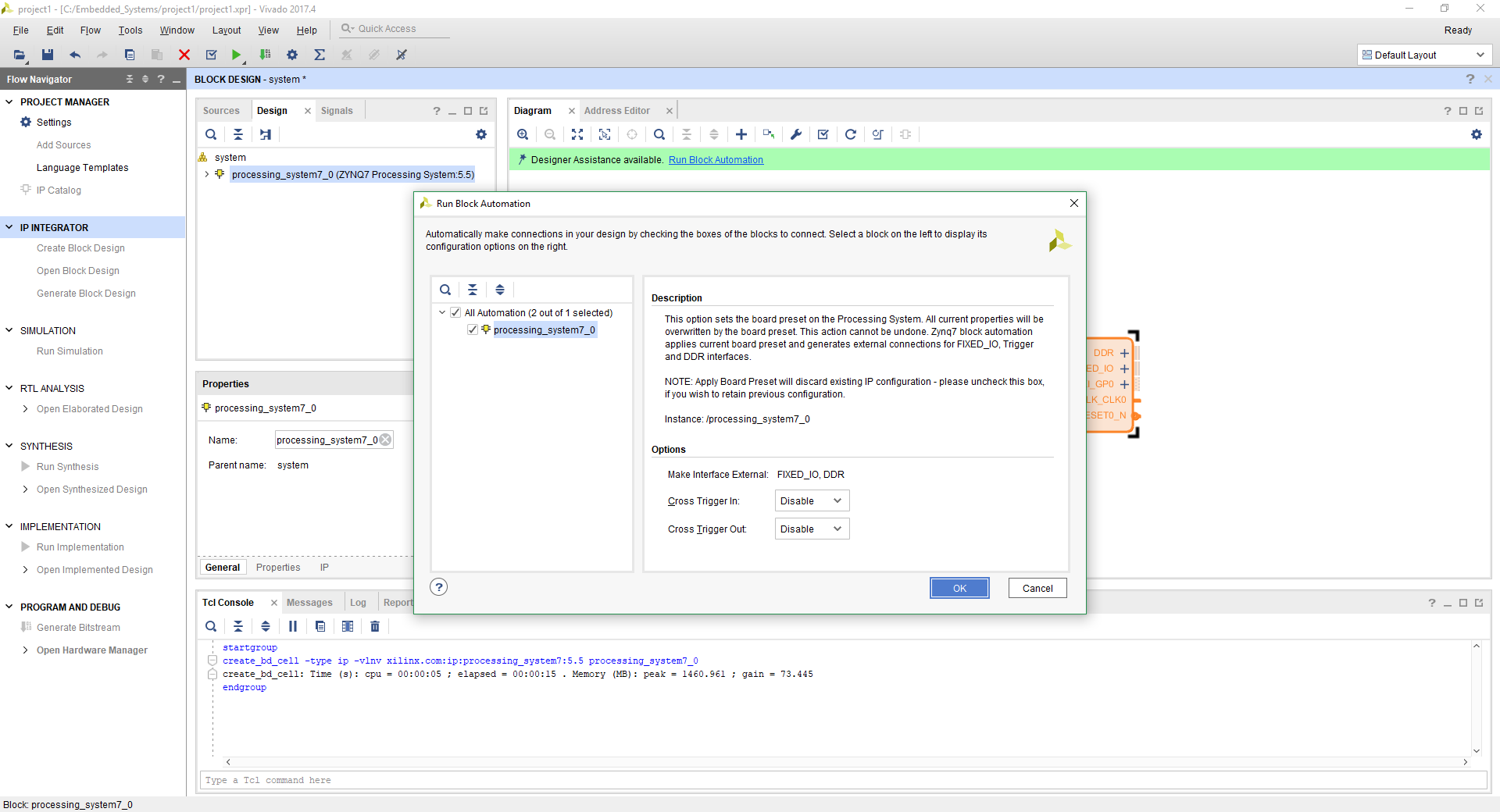Clear the Name field with X icon
The height and width of the screenshot is (812, 1500).
[x=385, y=440]
